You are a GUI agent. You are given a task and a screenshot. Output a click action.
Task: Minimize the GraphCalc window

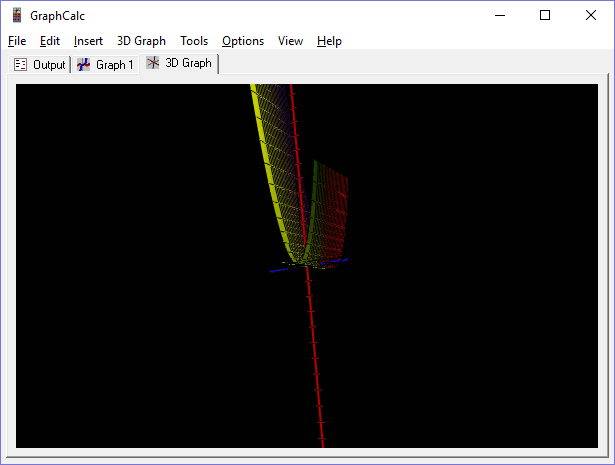pyautogui.click(x=500, y=16)
